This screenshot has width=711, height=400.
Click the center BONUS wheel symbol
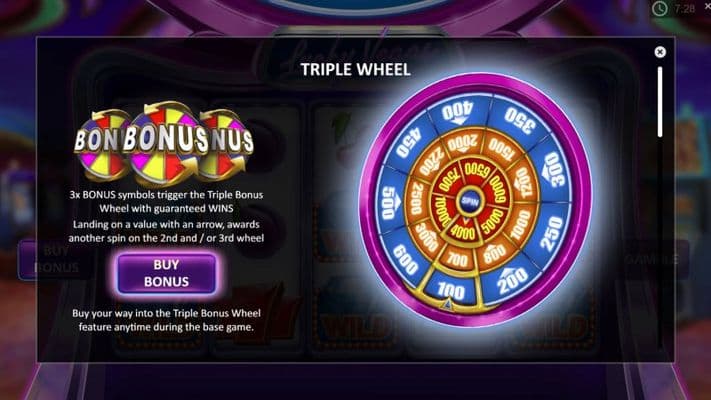coord(165,141)
